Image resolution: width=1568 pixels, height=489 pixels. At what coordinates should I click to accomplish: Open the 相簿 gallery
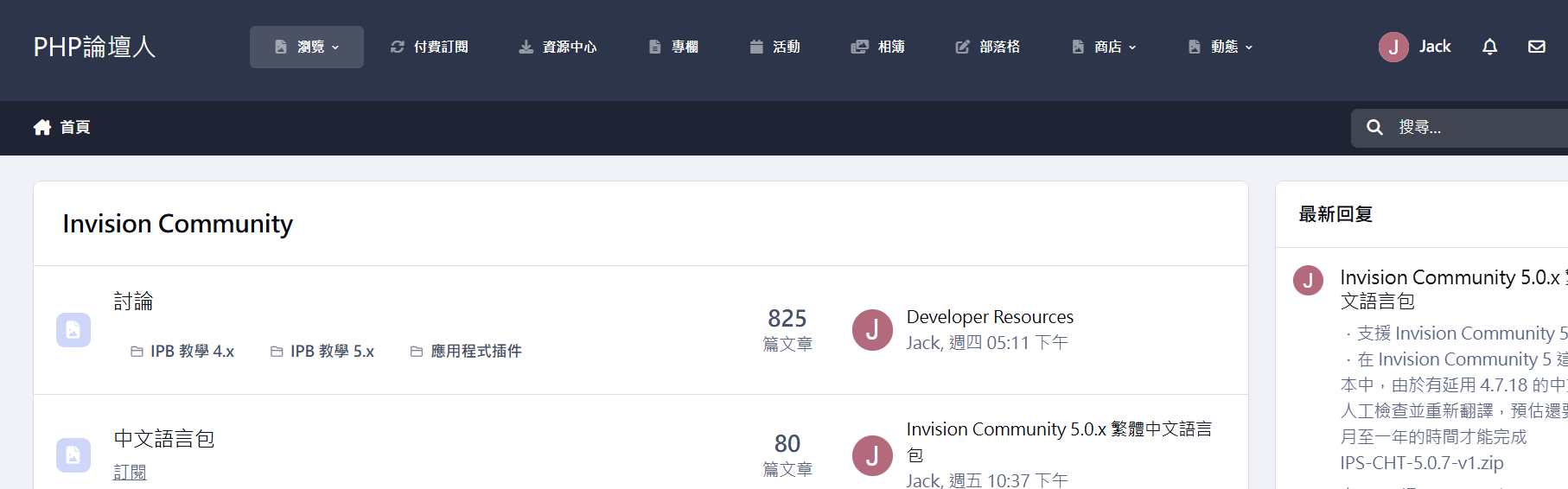pos(878,47)
